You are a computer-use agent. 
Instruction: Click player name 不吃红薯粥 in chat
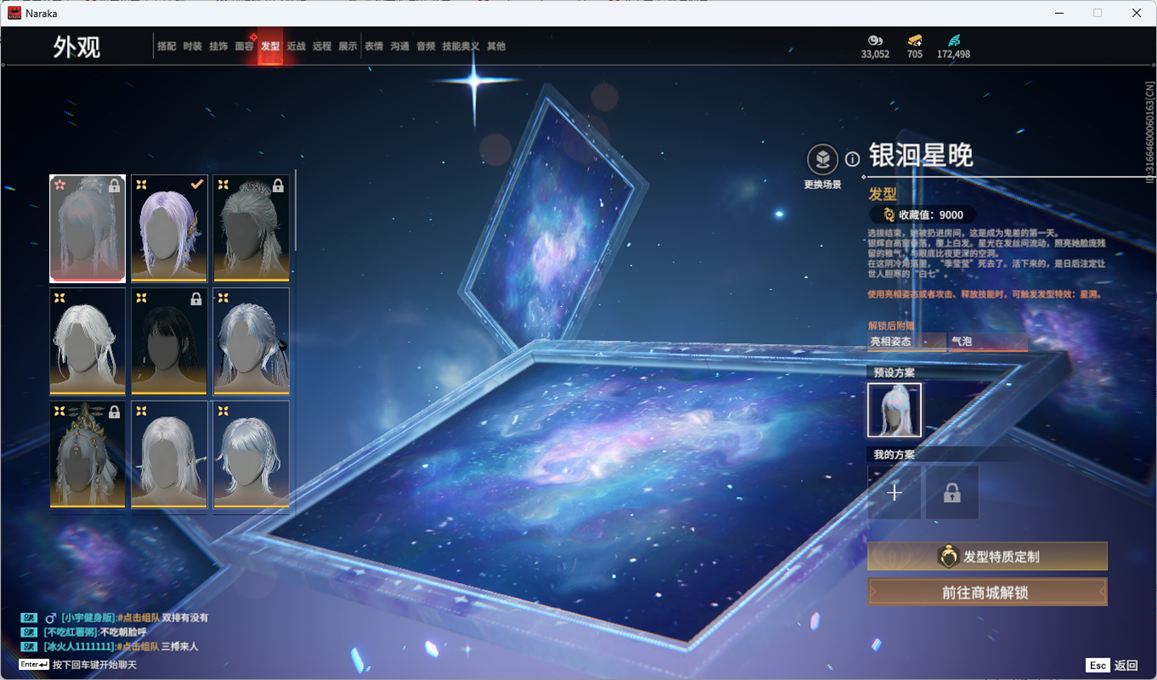(72, 632)
